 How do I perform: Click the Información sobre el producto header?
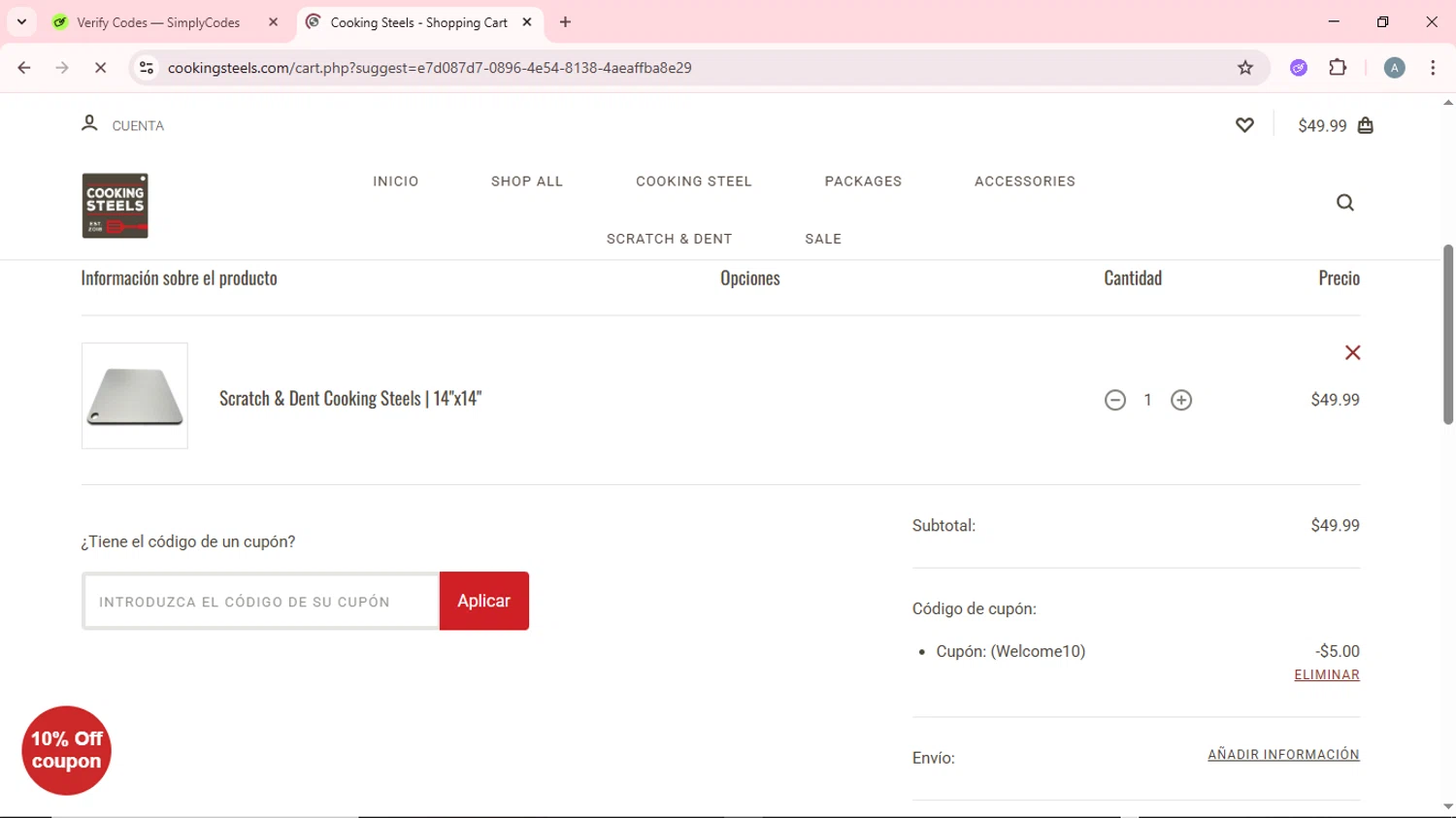(x=179, y=278)
